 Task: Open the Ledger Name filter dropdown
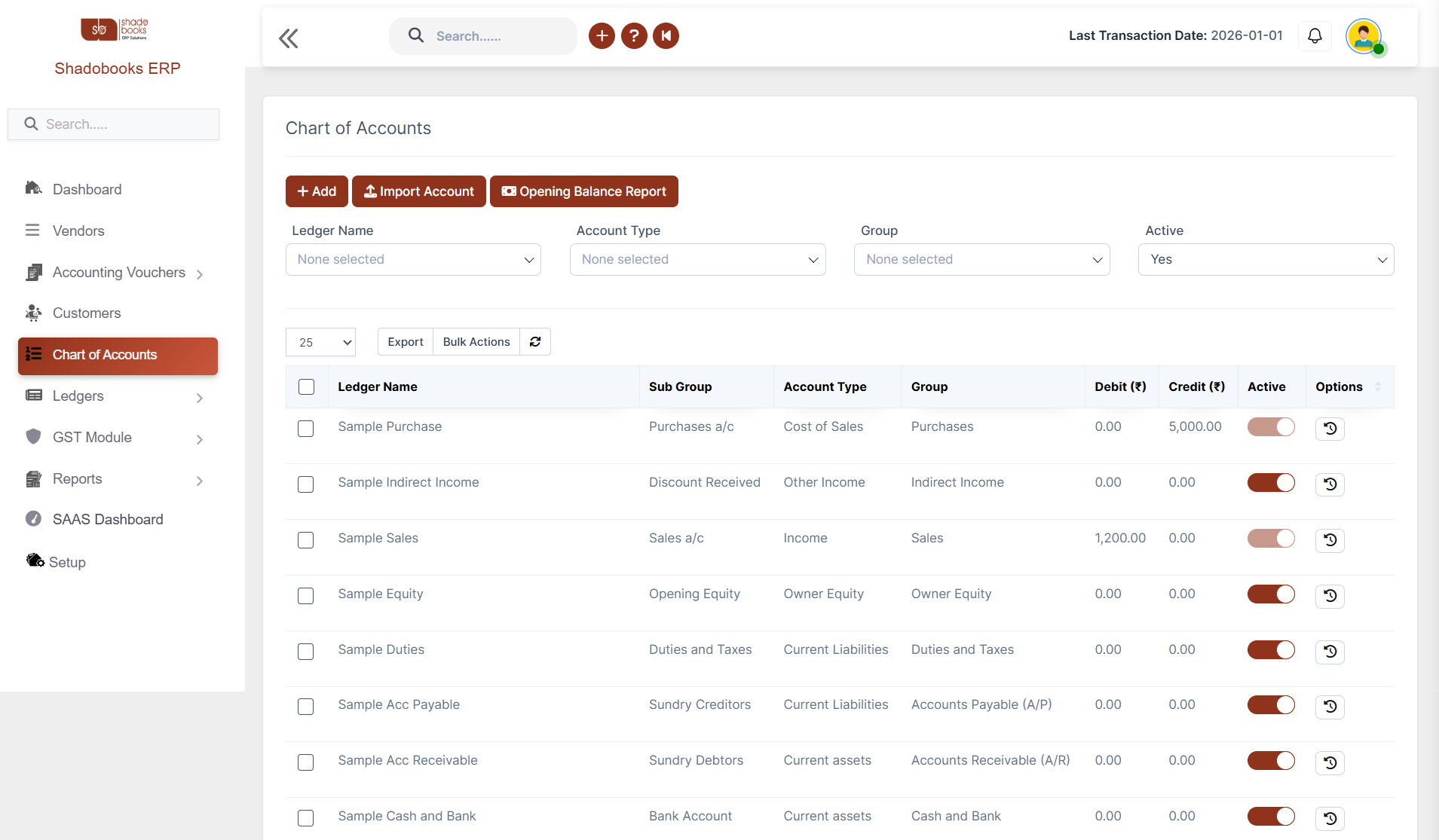[x=413, y=259]
